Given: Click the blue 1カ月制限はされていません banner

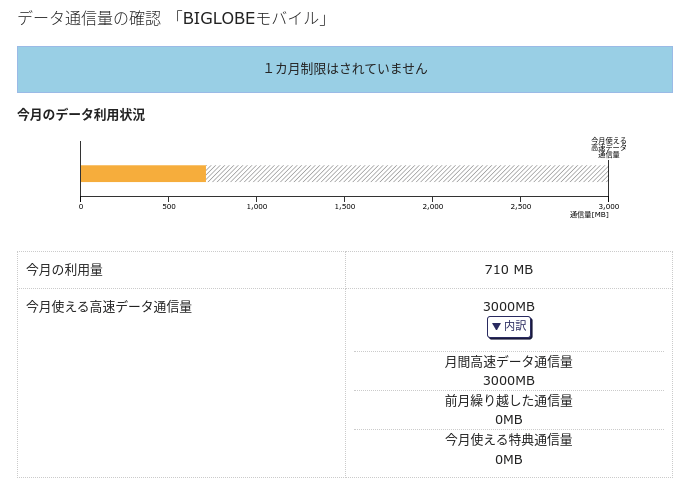Looking at the screenshot, I should pos(345,69).
